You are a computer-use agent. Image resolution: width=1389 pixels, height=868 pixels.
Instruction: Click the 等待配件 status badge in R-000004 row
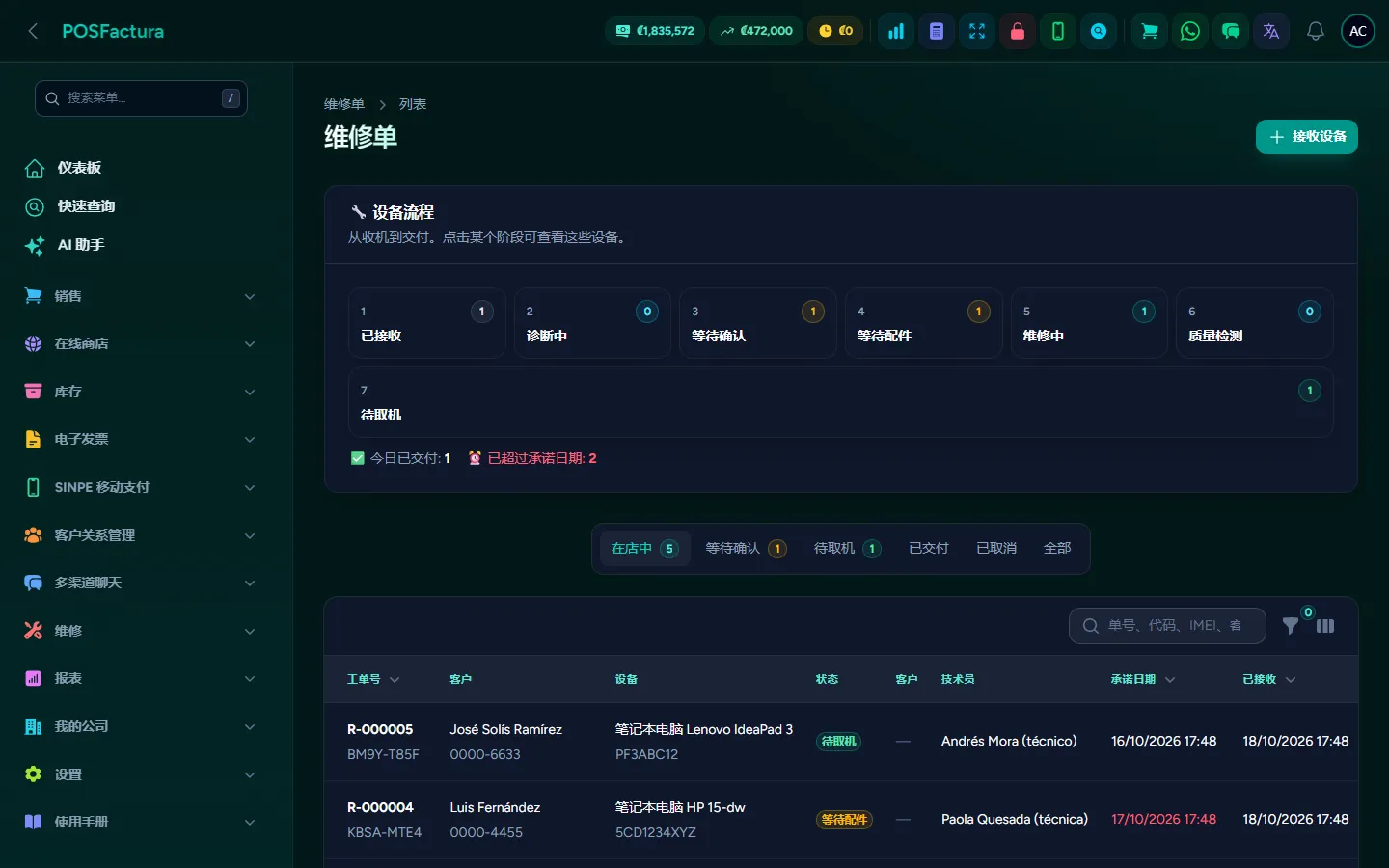point(844,820)
